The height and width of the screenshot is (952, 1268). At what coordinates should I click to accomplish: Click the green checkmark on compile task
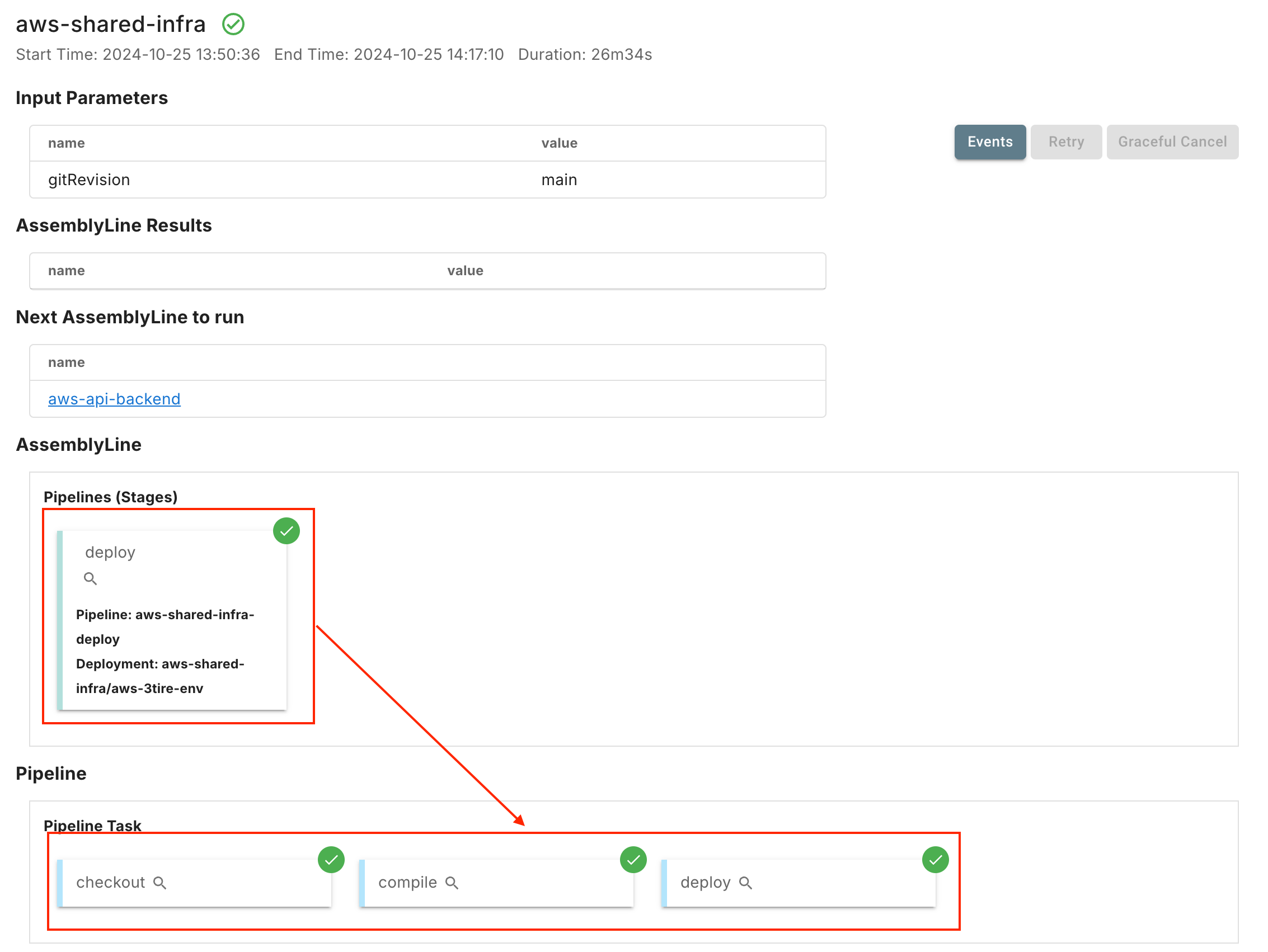[633, 858]
